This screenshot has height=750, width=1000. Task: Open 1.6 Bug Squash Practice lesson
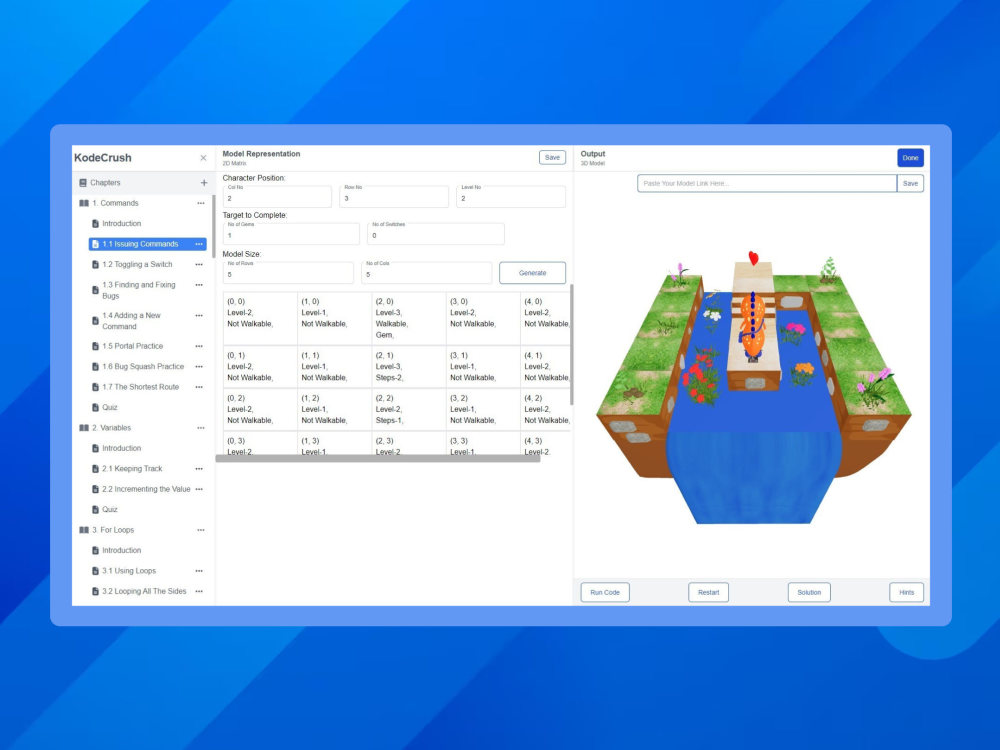(143, 367)
